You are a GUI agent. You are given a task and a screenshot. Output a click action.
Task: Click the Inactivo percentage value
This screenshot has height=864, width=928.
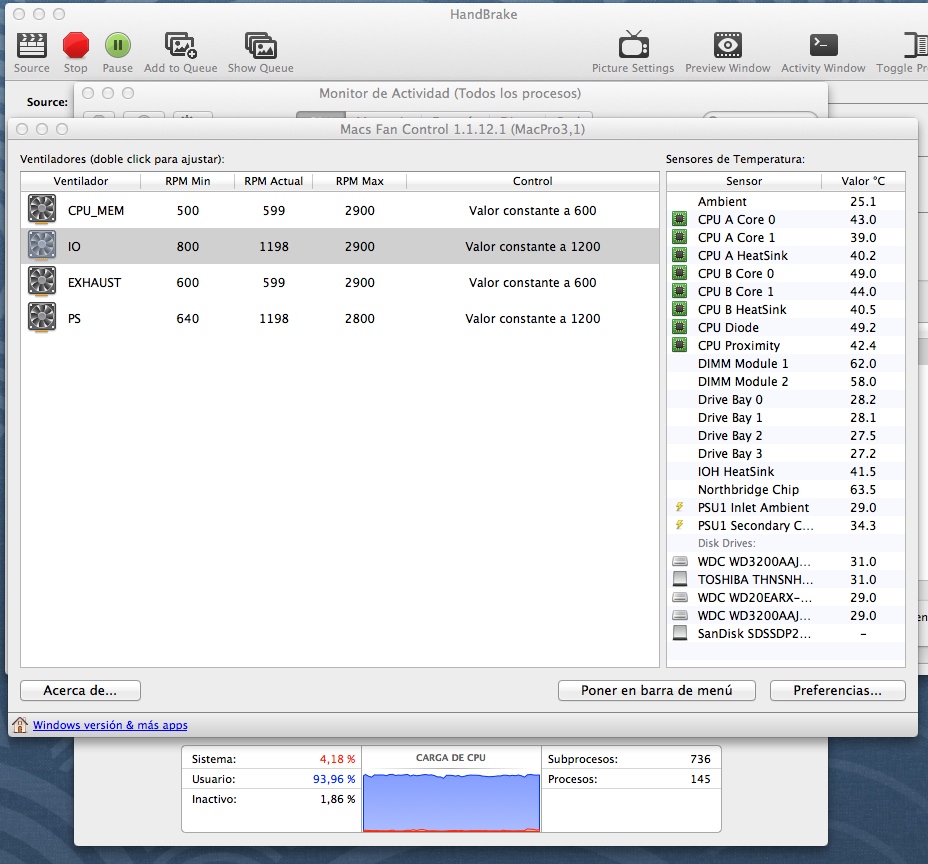[337, 799]
